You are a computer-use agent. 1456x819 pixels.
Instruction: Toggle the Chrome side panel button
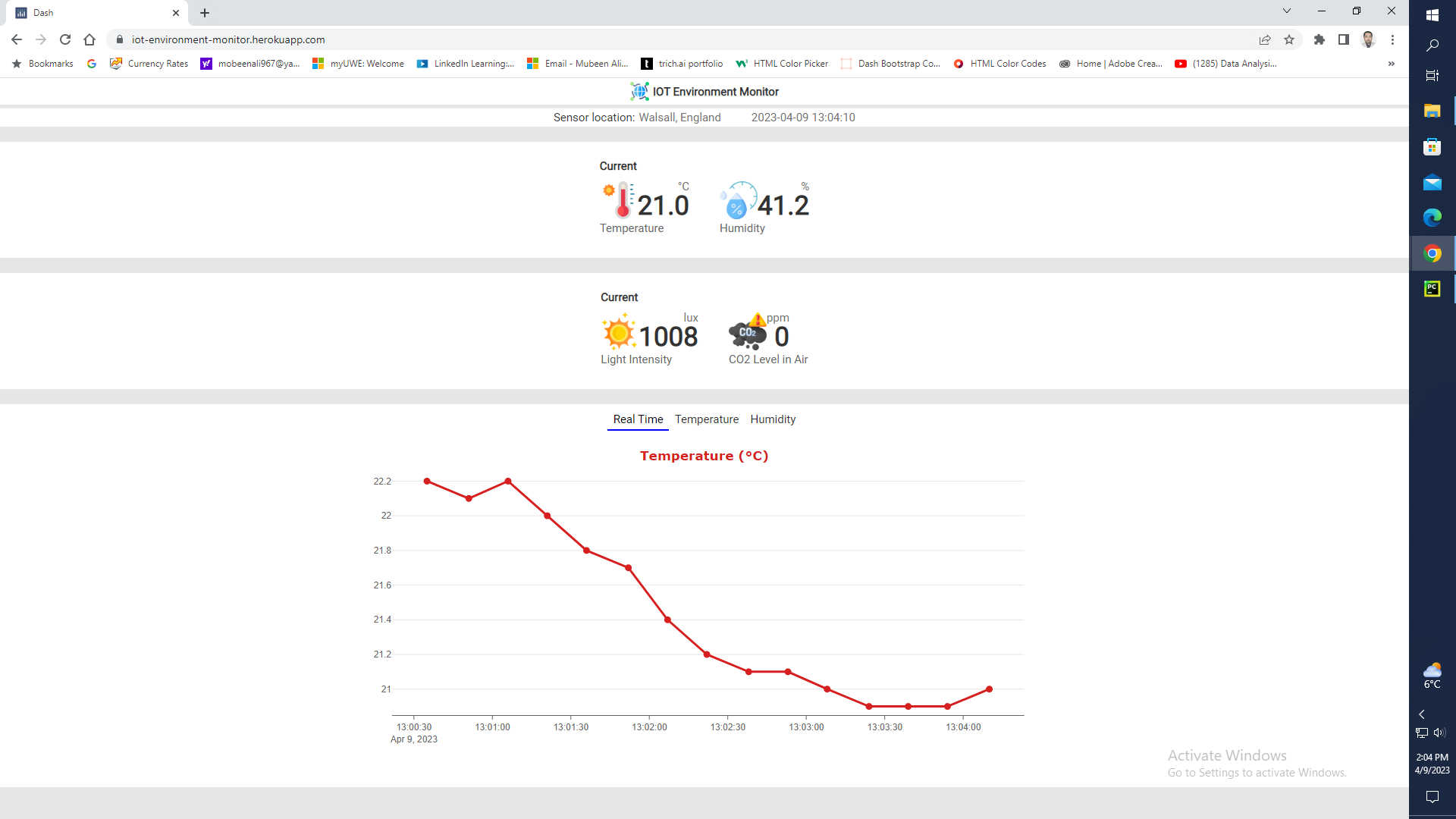(1344, 39)
